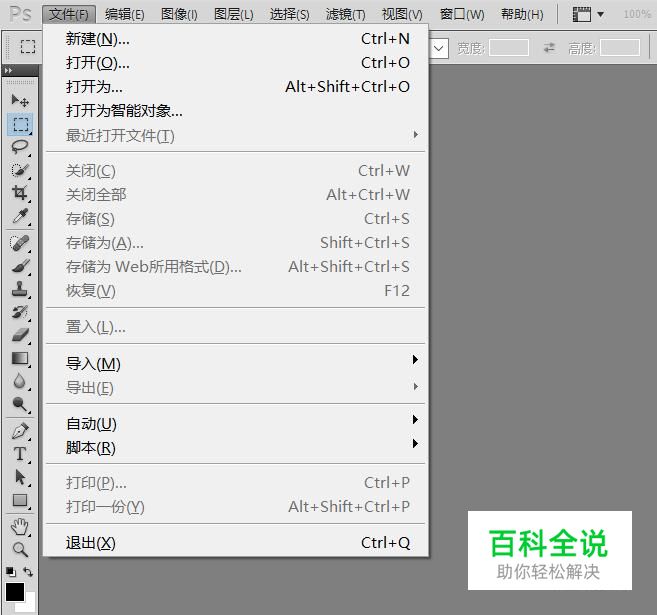This screenshot has width=657, height=615.
Task: Select the Crop tool
Action: tap(20, 193)
